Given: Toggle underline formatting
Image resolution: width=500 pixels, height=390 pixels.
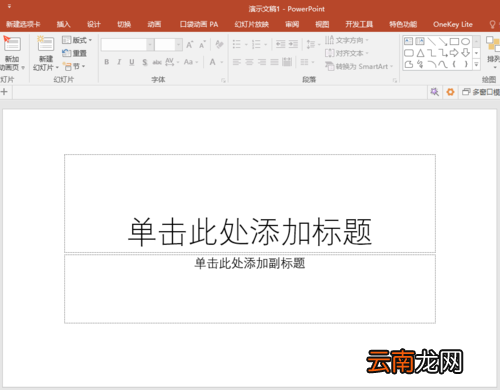Looking at the screenshot, I should click(132, 62).
